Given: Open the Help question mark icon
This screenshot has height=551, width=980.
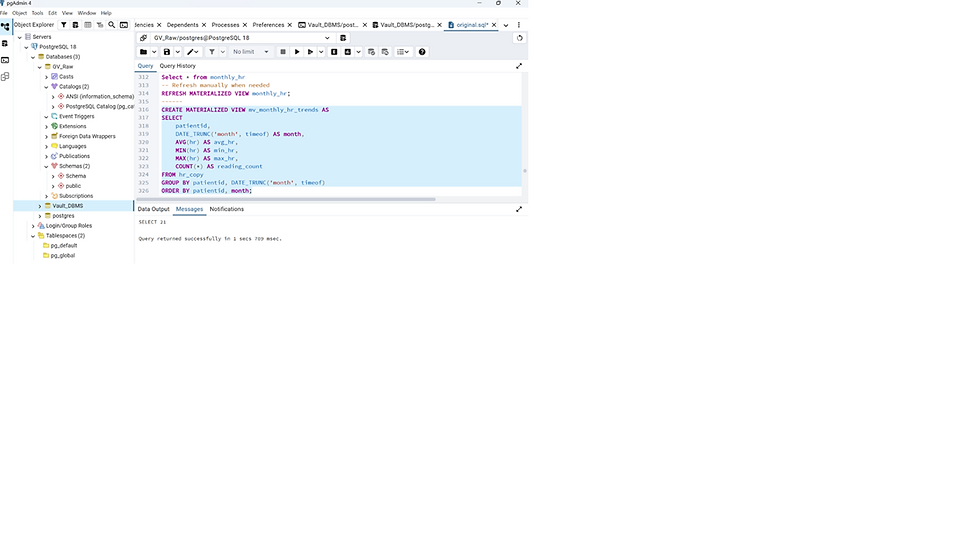Looking at the screenshot, I should [x=422, y=52].
